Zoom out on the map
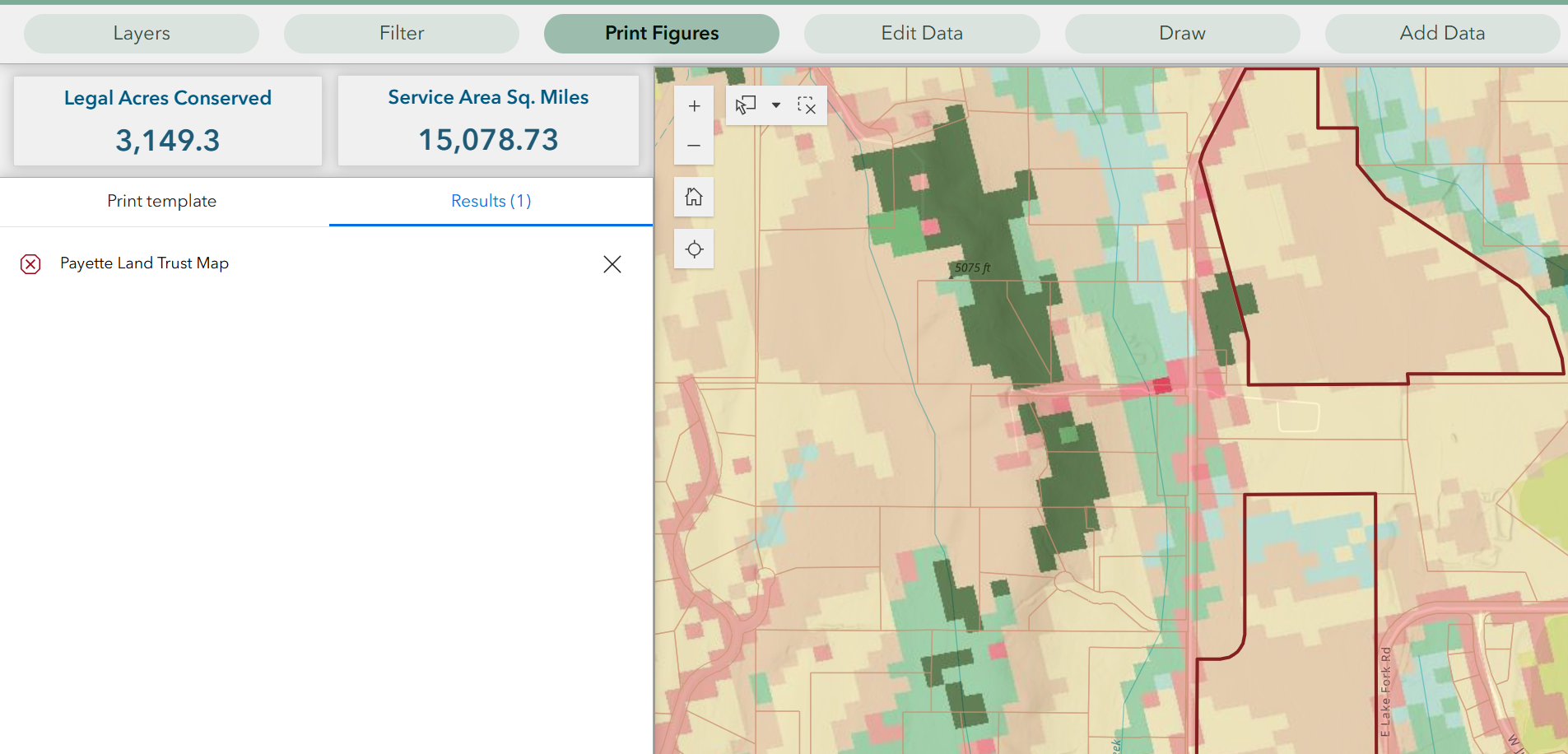 [694, 145]
